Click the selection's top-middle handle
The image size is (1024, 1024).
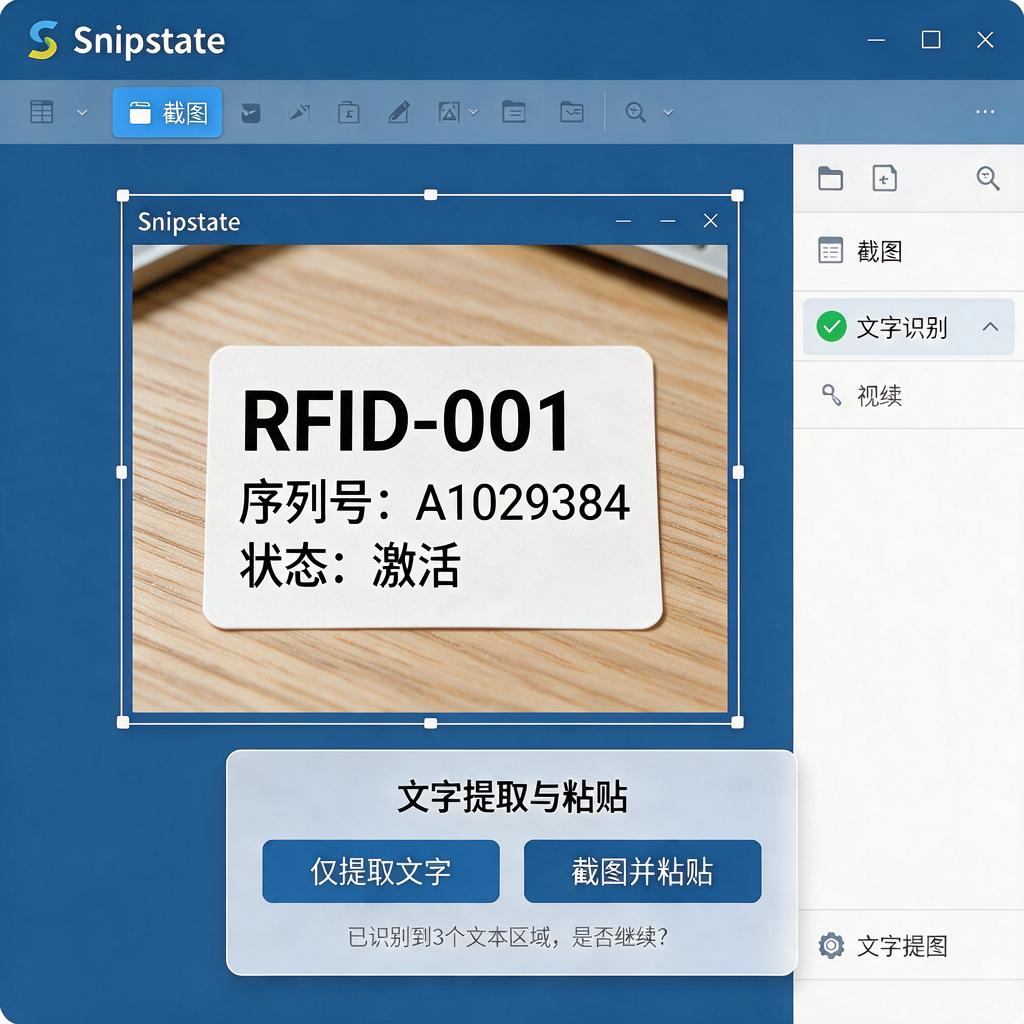(x=430, y=195)
